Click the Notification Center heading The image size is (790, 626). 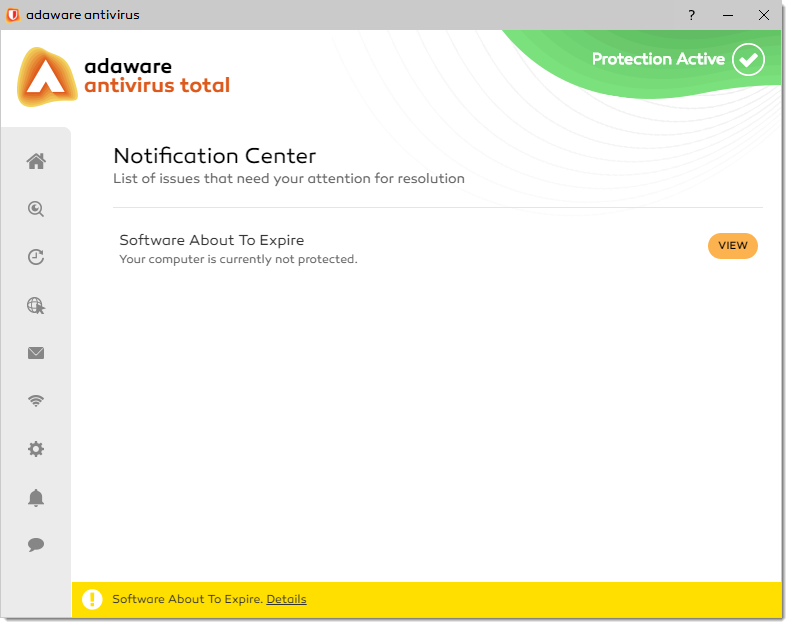pos(215,156)
